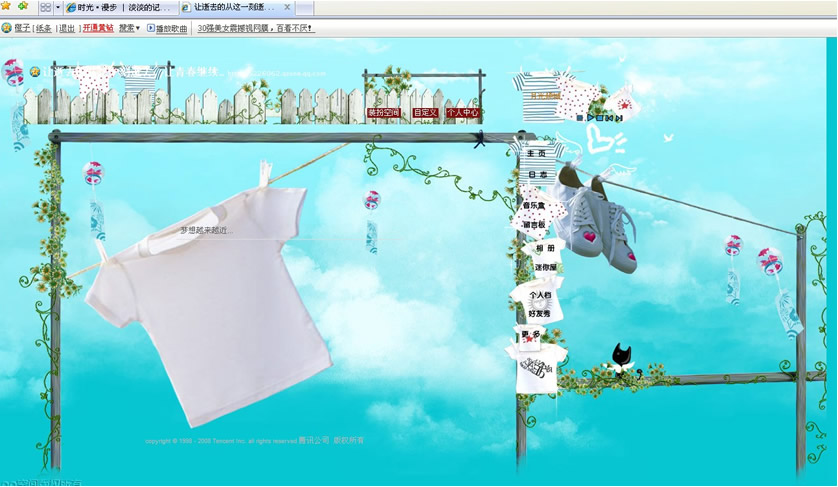Click the quick tabs grid icon
This screenshot has height=487, width=838.
click(46, 8)
